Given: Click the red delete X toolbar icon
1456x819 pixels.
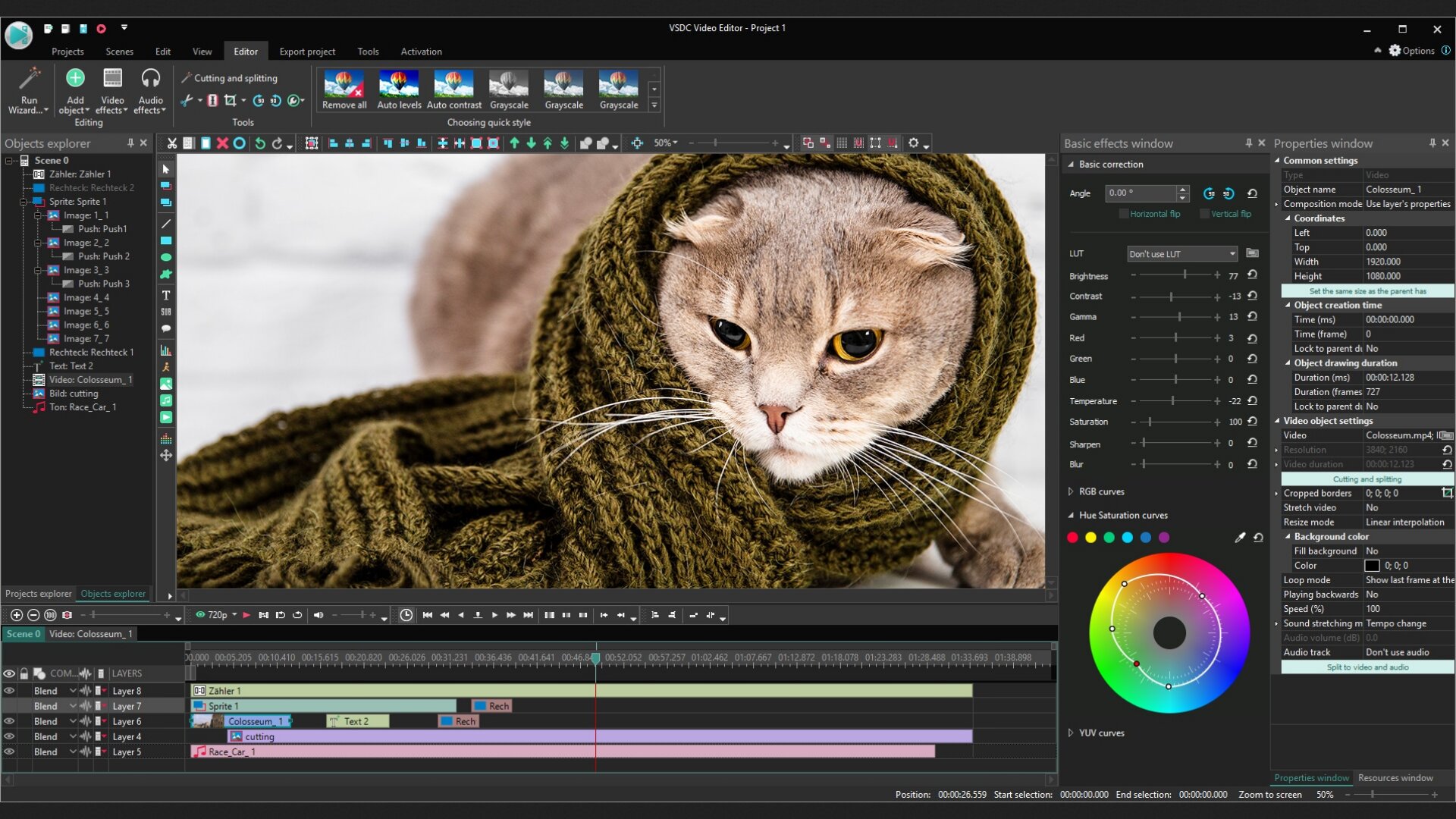Looking at the screenshot, I should (222, 143).
